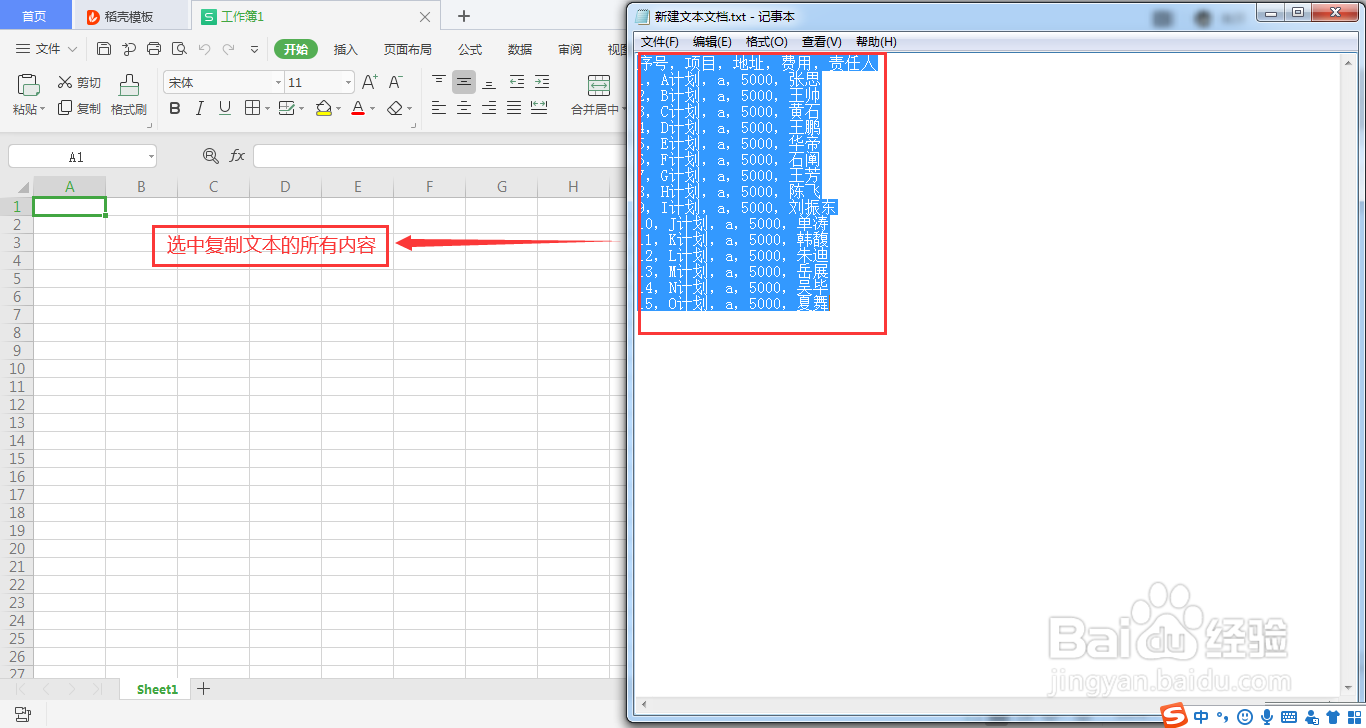
Task: Align text left
Action: 439,108
